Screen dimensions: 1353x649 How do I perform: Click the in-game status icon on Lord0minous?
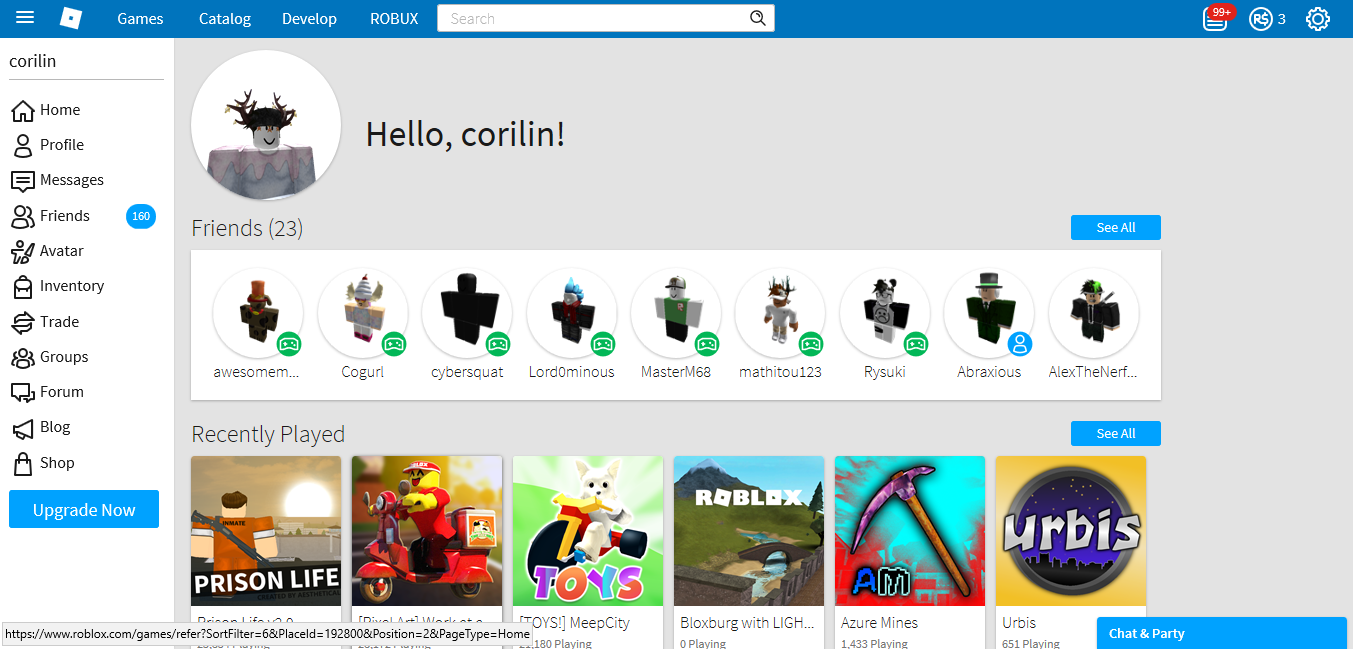602,344
